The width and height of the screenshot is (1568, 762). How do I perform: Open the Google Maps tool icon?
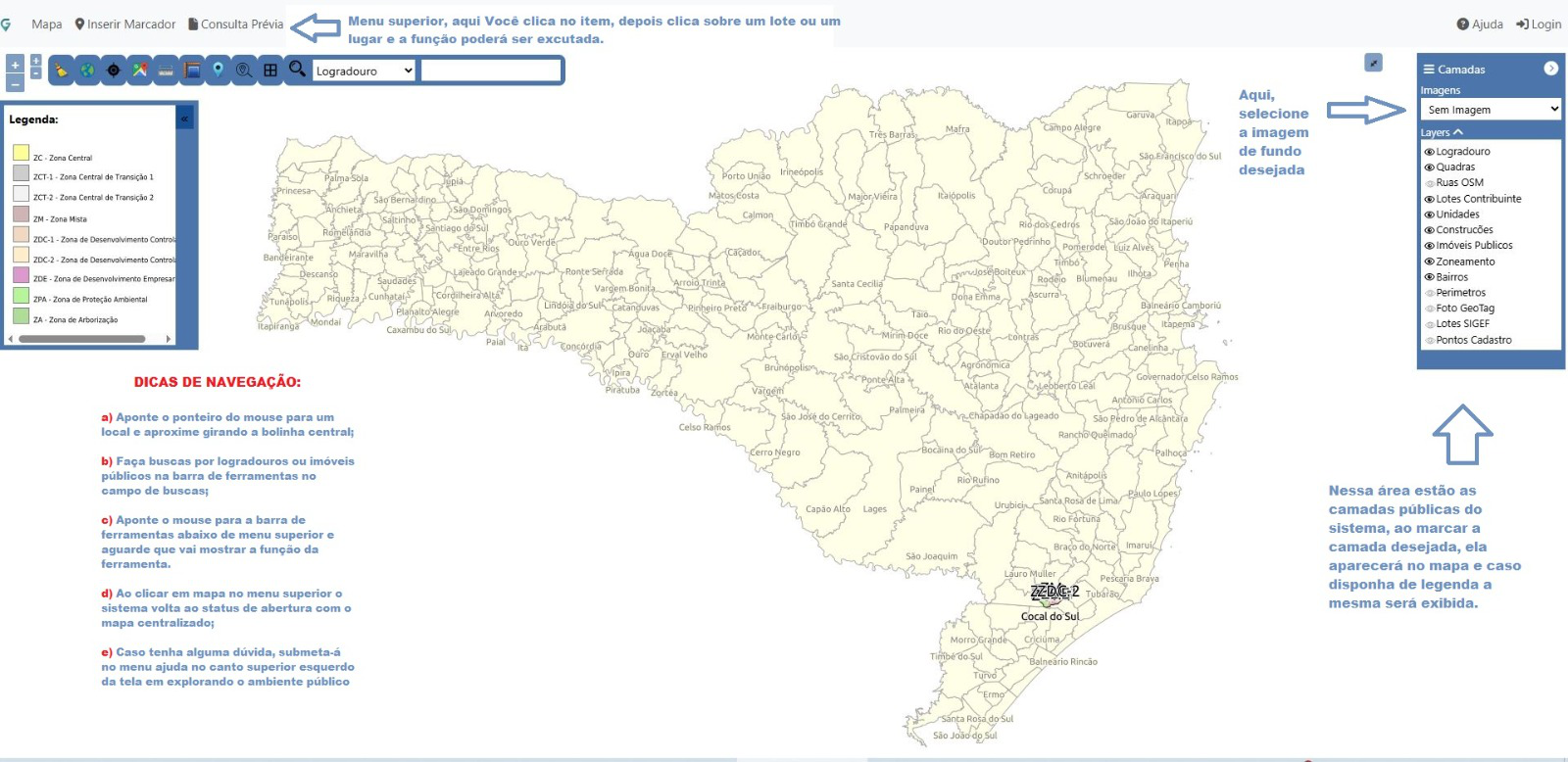(x=140, y=71)
